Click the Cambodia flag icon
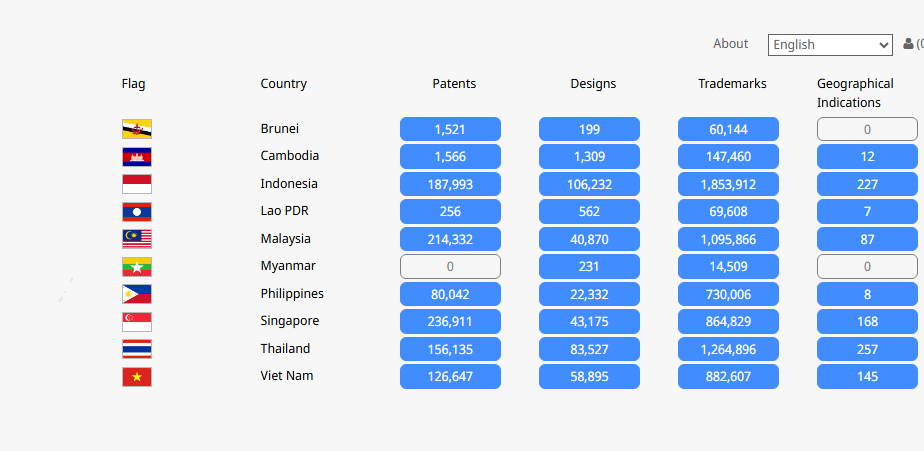Viewport: 924px width, 451px height. pyautogui.click(x=137, y=157)
